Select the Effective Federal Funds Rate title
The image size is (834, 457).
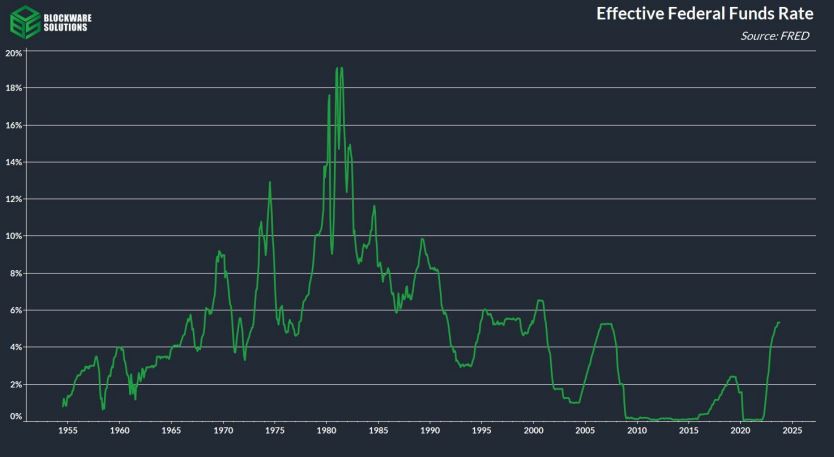[704, 14]
